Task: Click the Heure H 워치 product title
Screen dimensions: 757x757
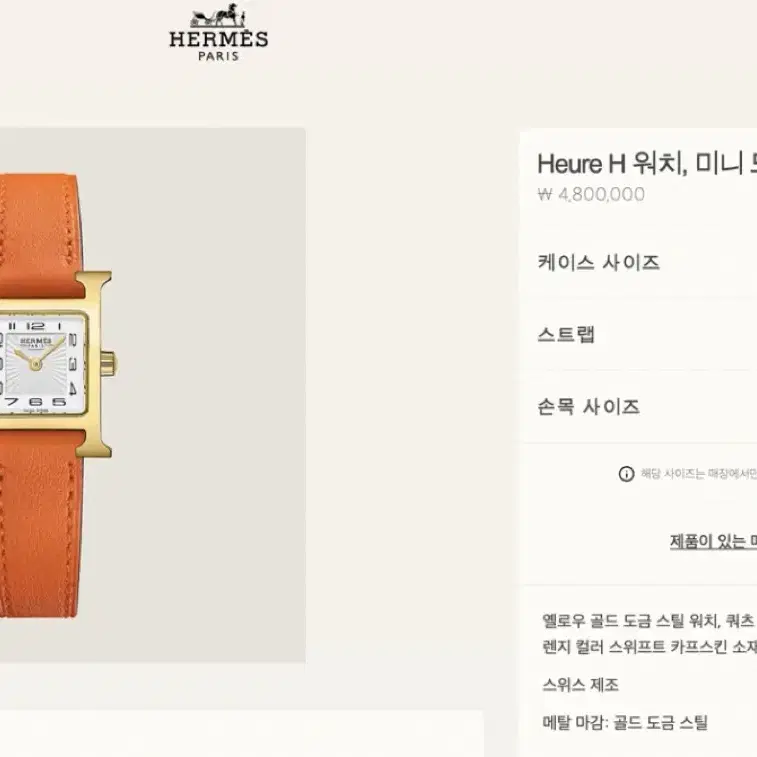Action: (647, 163)
